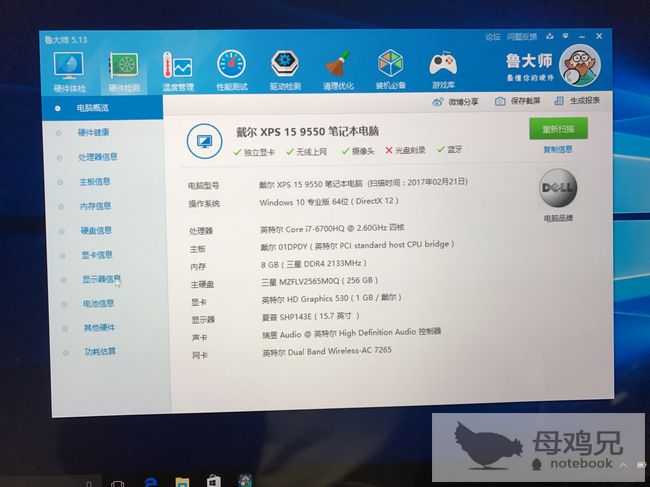The height and width of the screenshot is (487, 650).
Task: Click the 清理优化 broom cleanup icon
Action: 338,70
